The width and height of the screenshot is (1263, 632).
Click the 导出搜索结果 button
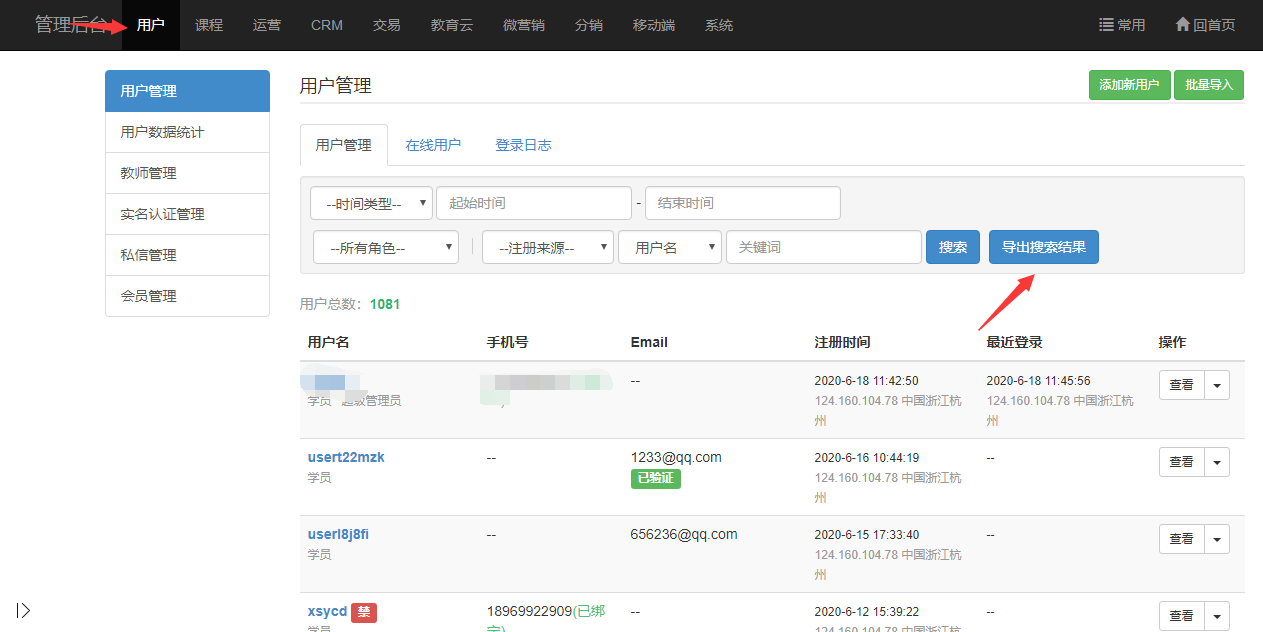pos(1043,247)
